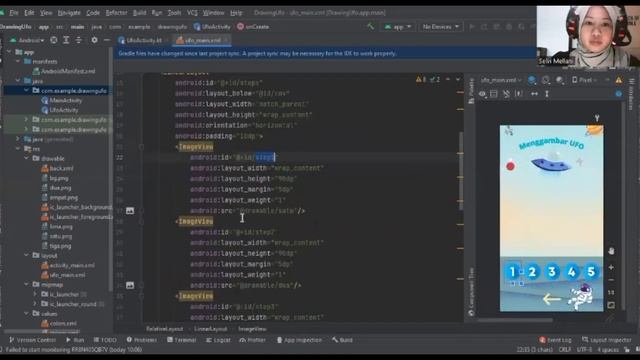This screenshot has height=360, width=640.
Task: Click the back arrow in the layout preview
Action: (551, 299)
